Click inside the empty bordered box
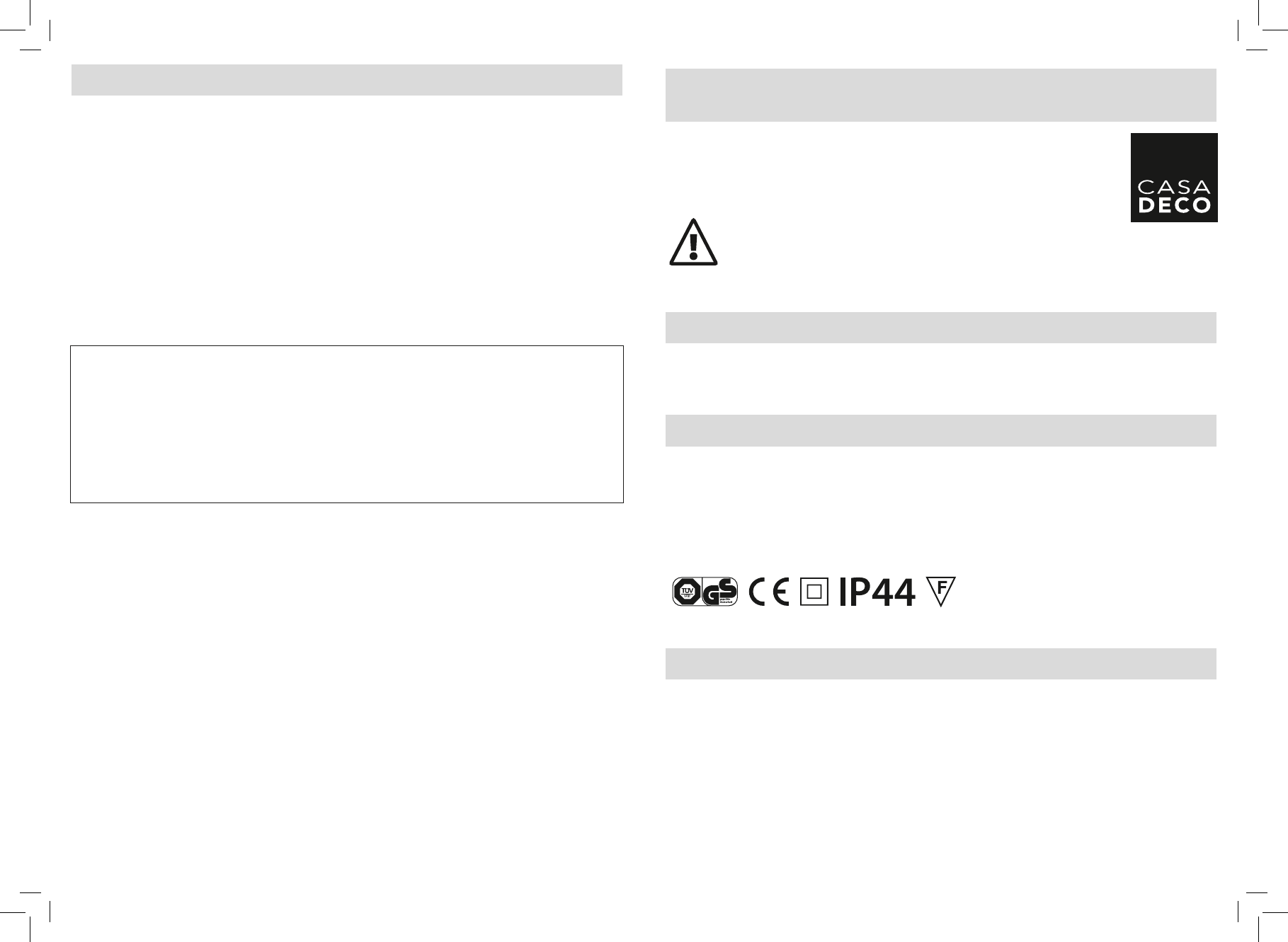The image size is (1288, 942). pyautogui.click(x=347, y=424)
